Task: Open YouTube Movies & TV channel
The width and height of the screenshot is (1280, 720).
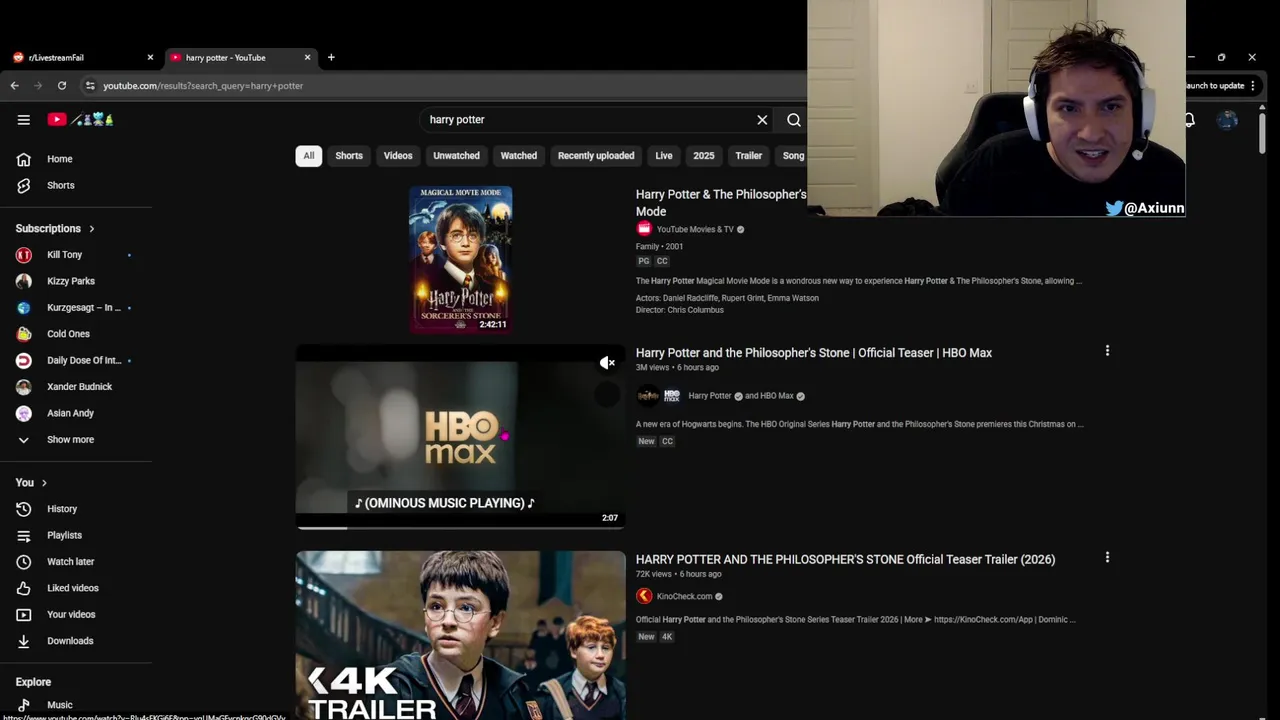Action: pyautogui.click(x=695, y=229)
